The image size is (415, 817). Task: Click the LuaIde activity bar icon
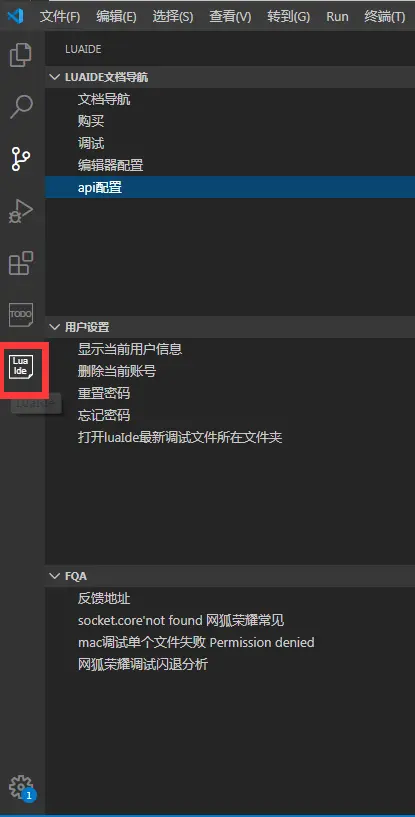tap(21, 366)
